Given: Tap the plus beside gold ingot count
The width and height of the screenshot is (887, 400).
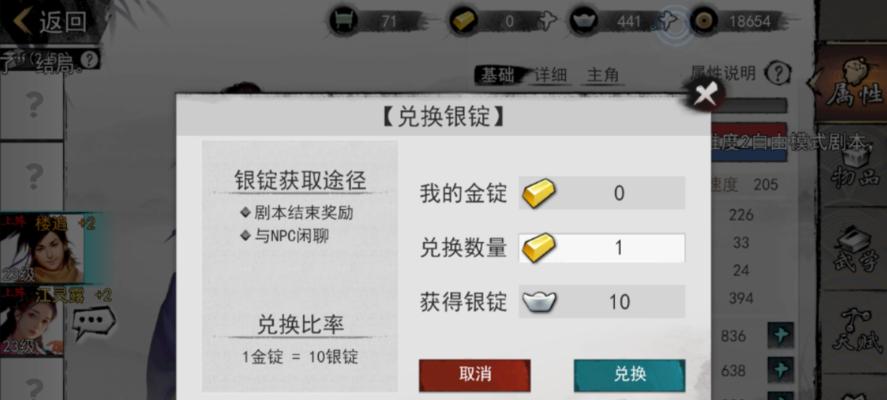Looking at the screenshot, I should tap(546, 21).
